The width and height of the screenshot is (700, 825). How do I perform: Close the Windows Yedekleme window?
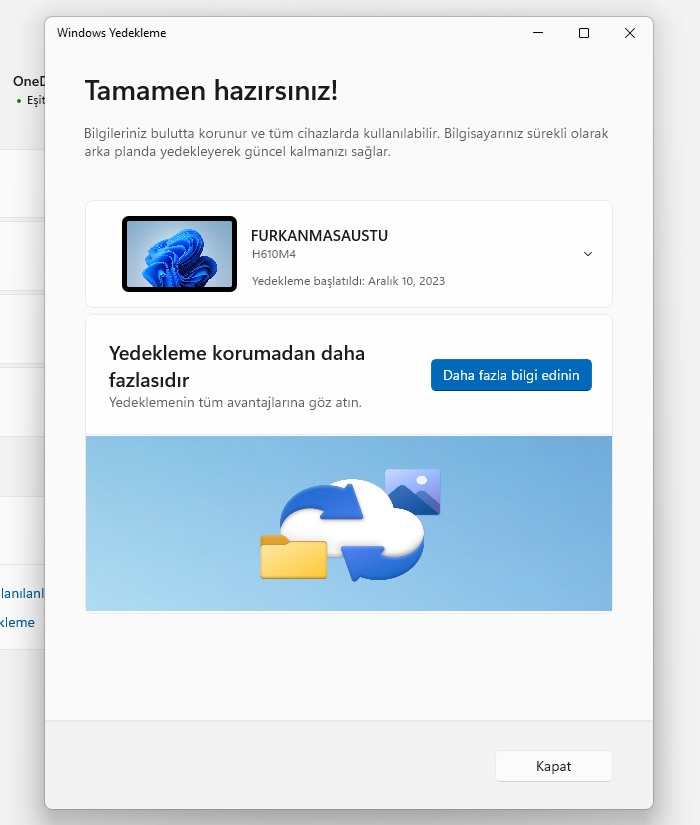pos(629,33)
